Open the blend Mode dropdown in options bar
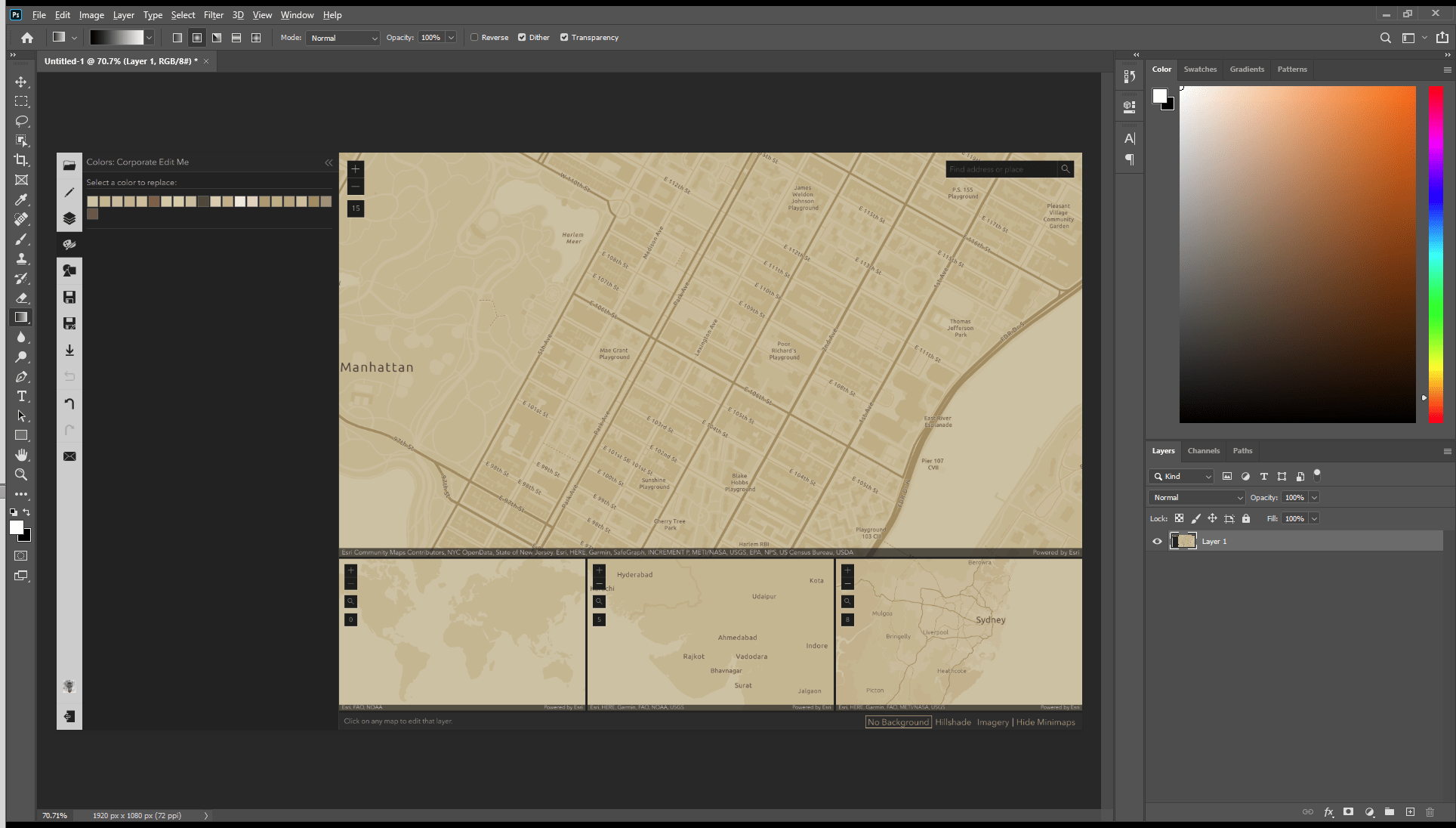 tap(344, 38)
